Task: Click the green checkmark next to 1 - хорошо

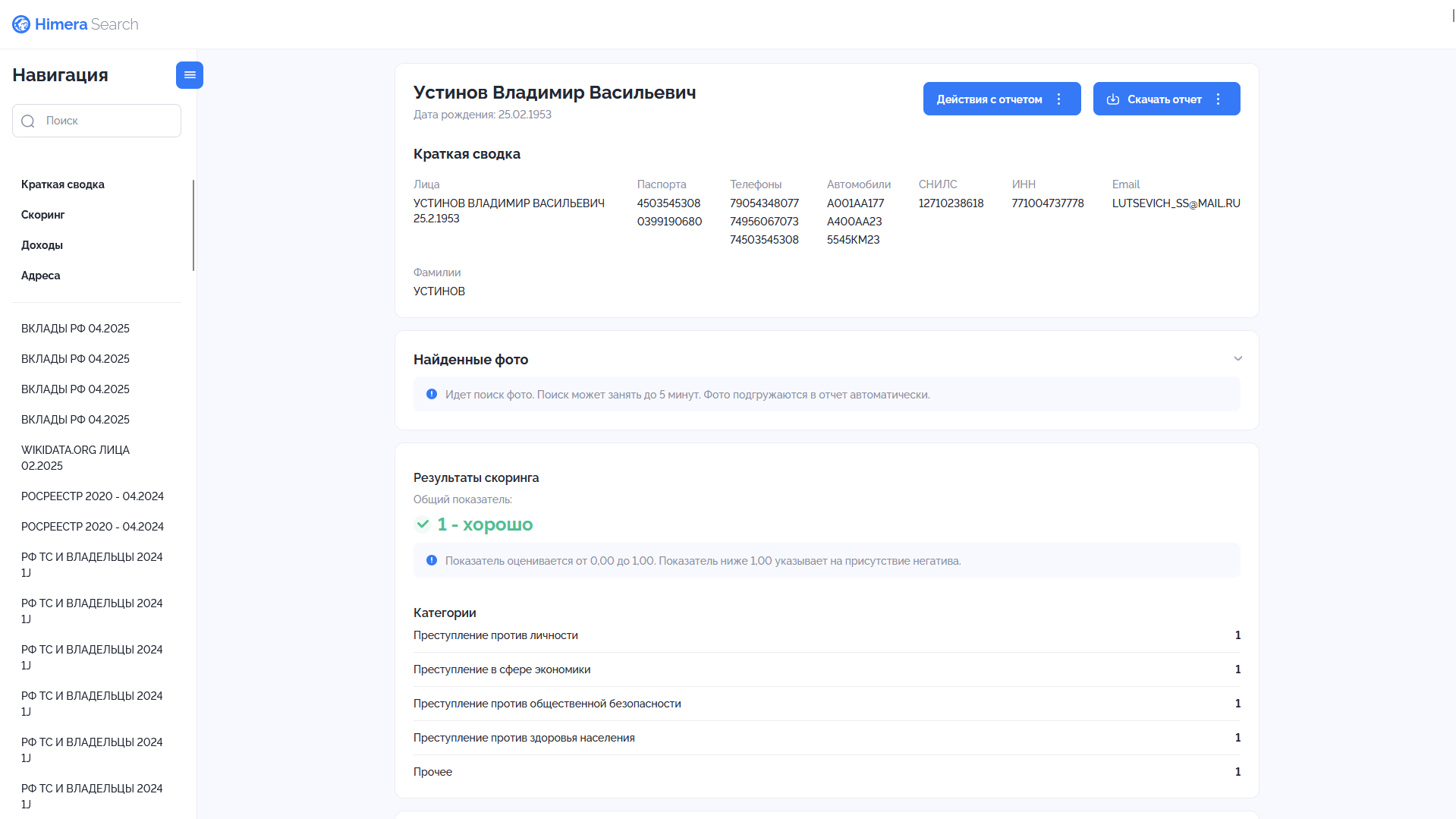Action: 423,524
